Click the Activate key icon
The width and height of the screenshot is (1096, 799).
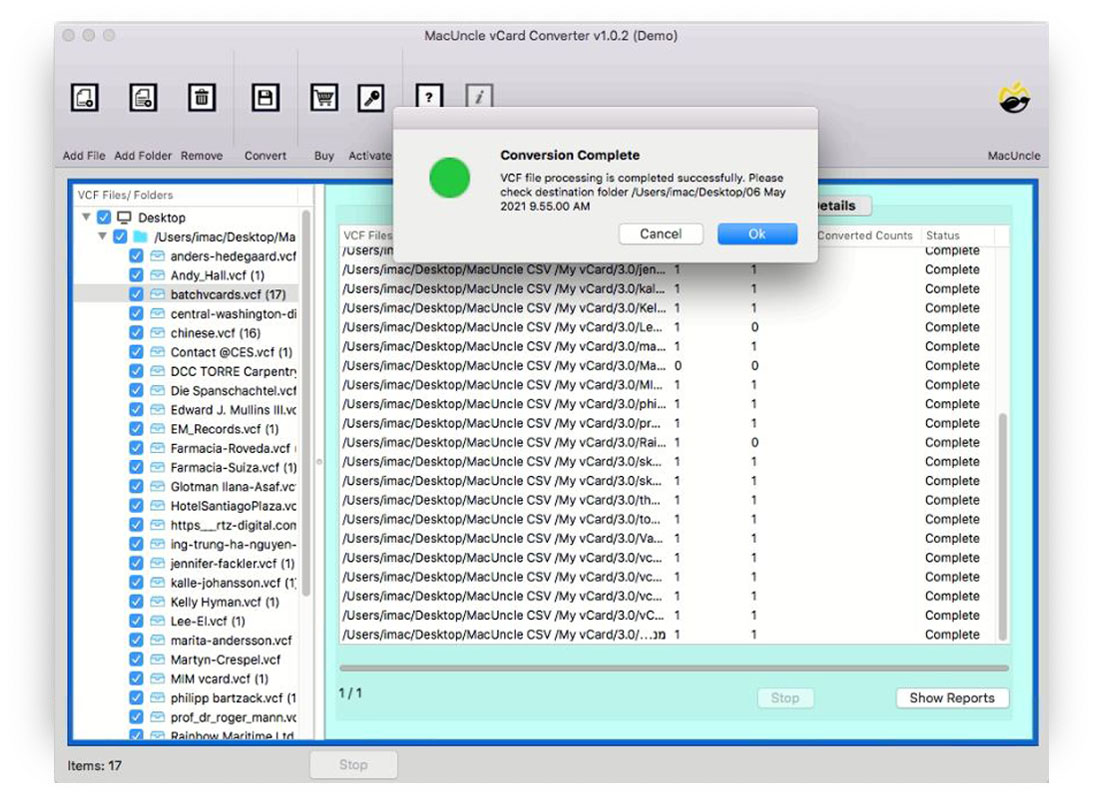(x=371, y=98)
